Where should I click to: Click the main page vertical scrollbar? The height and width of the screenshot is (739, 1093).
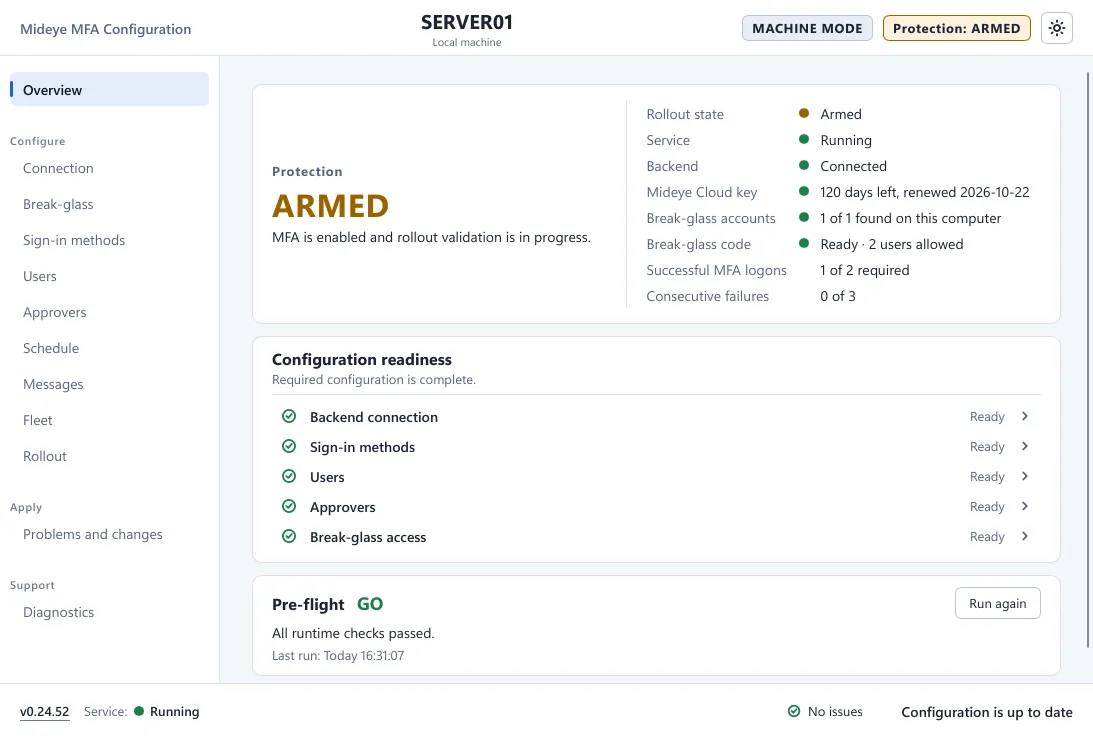point(1088,359)
